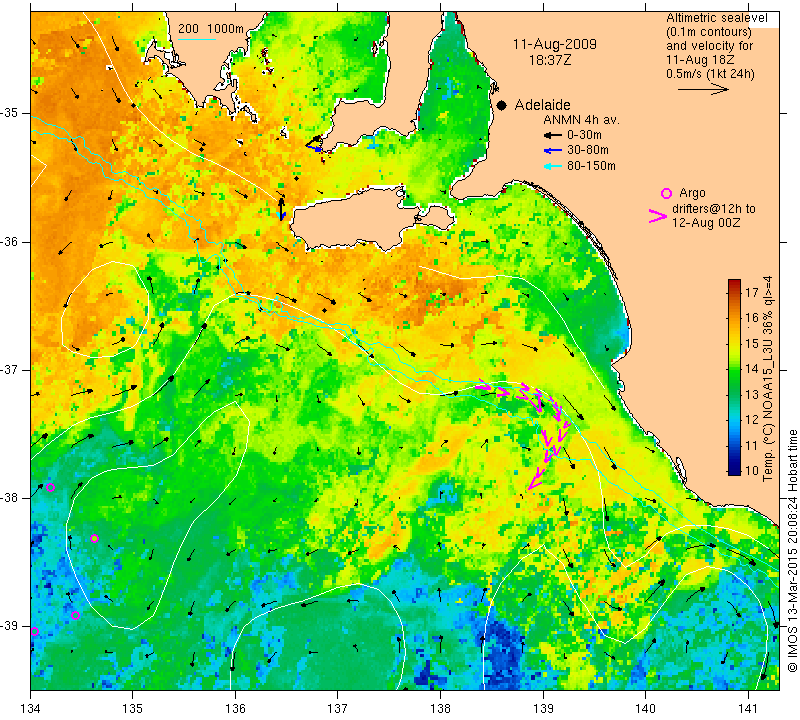
Task: Click the magenta Argo circle in the legend
Action: pyautogui.click(x=666, y=193)
